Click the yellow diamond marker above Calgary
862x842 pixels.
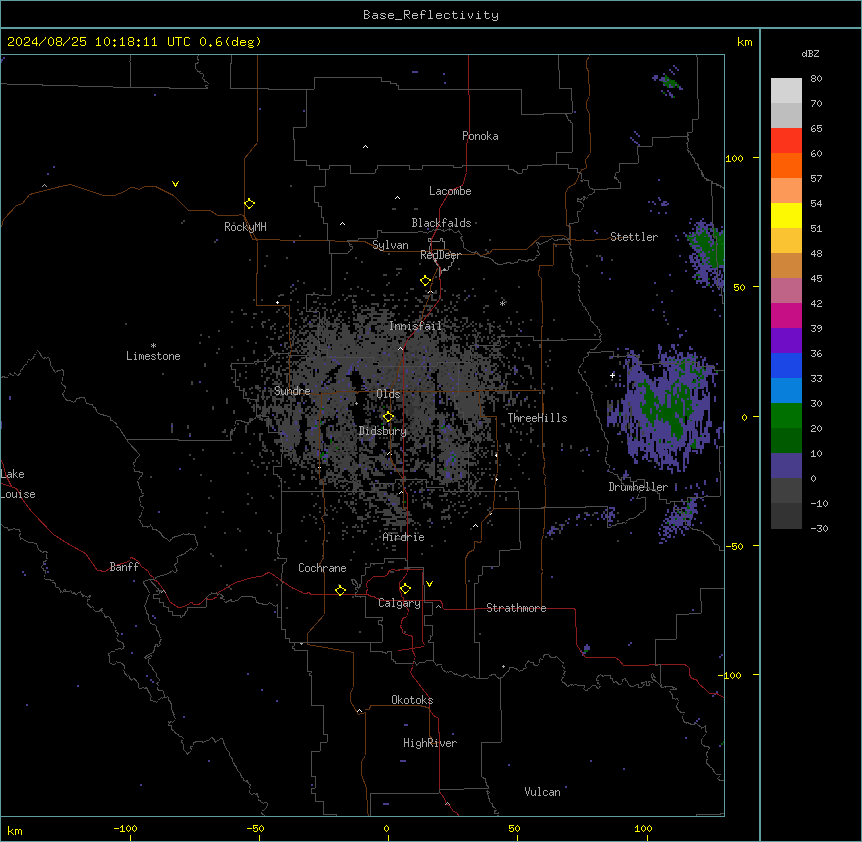(x=405, y=589)
